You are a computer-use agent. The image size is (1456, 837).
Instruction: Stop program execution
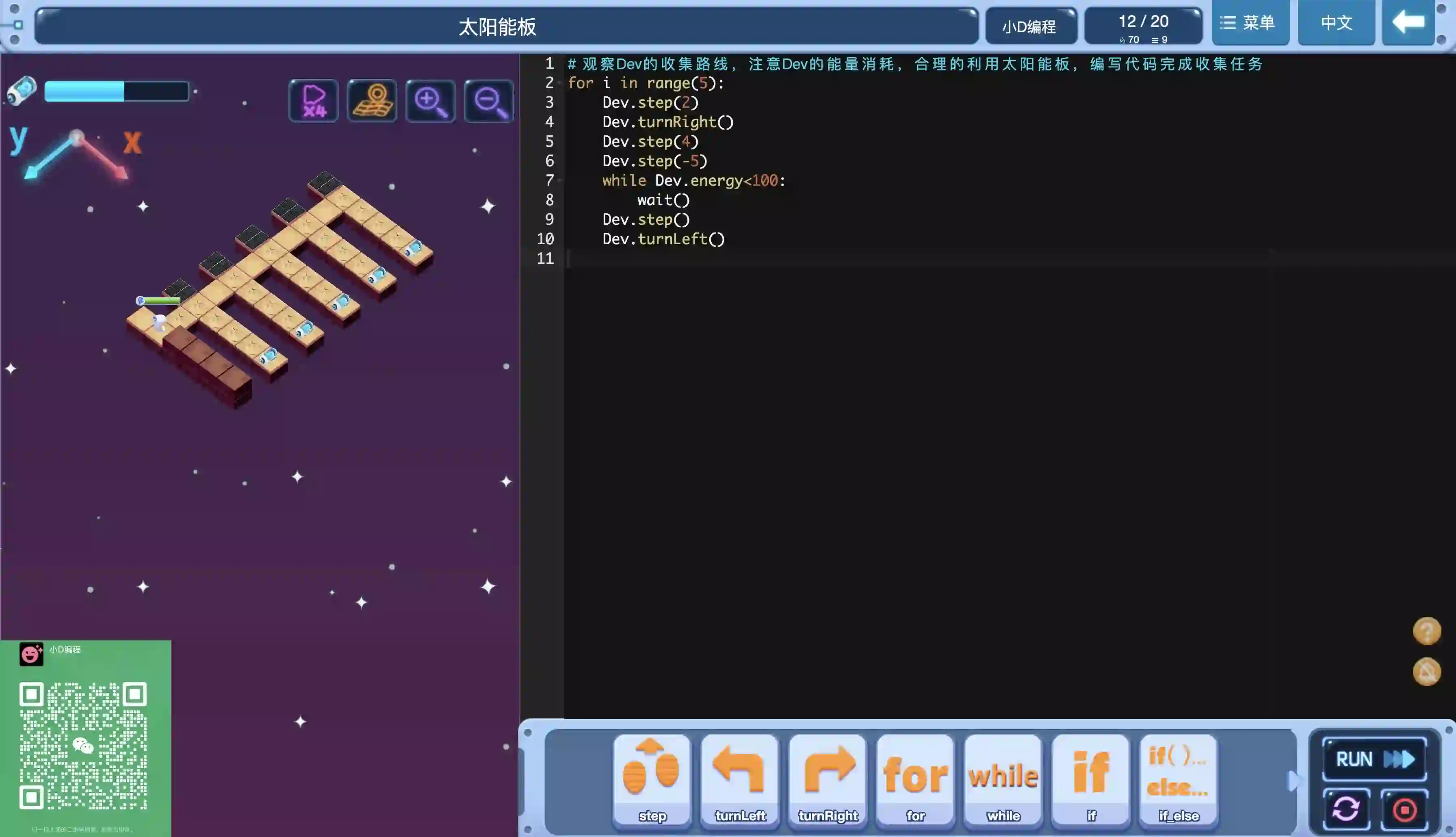[1405, 809]
